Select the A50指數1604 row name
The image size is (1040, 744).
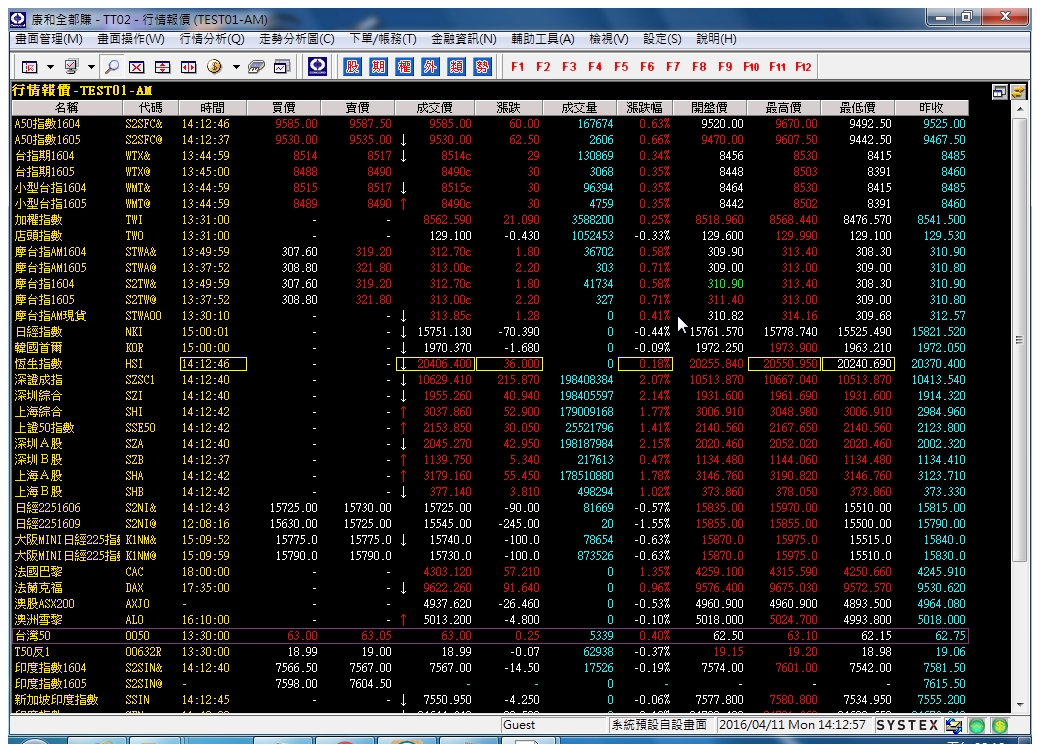coord(48,124)
